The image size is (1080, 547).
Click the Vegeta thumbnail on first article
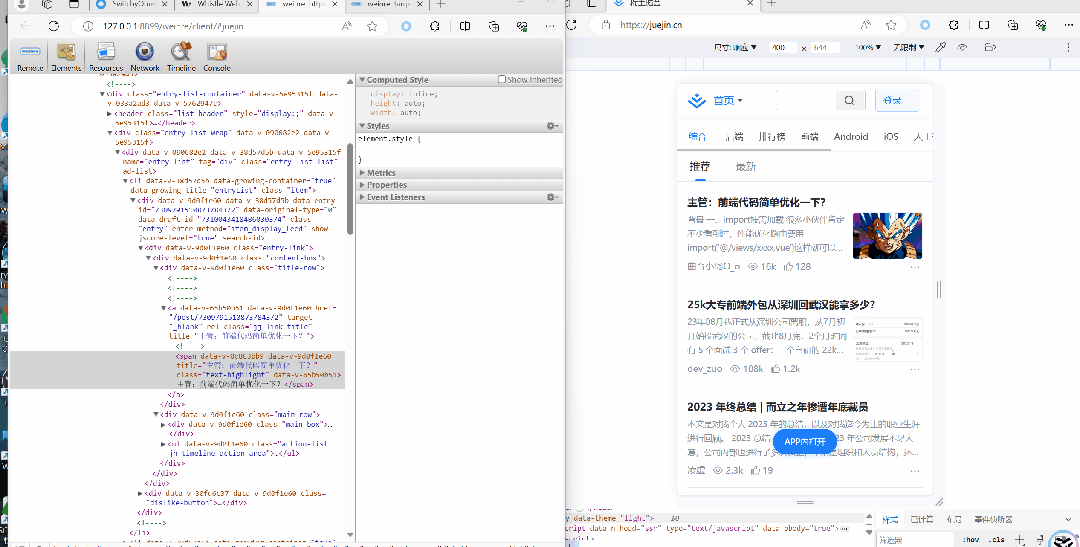click(x=887, y=236)
